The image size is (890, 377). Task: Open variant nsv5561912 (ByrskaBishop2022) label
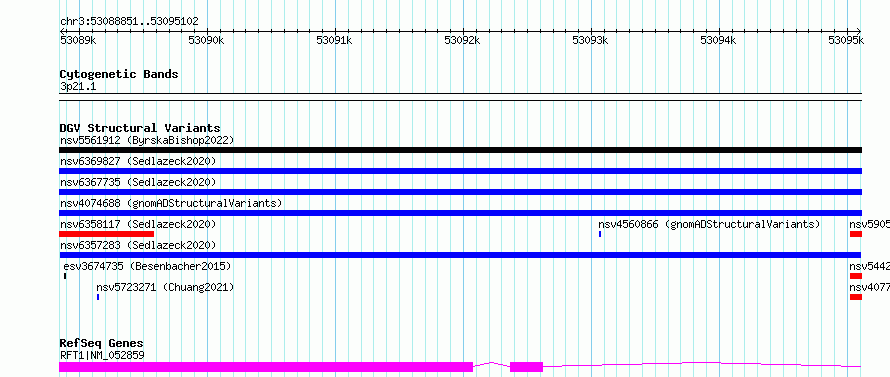point(147,140)
